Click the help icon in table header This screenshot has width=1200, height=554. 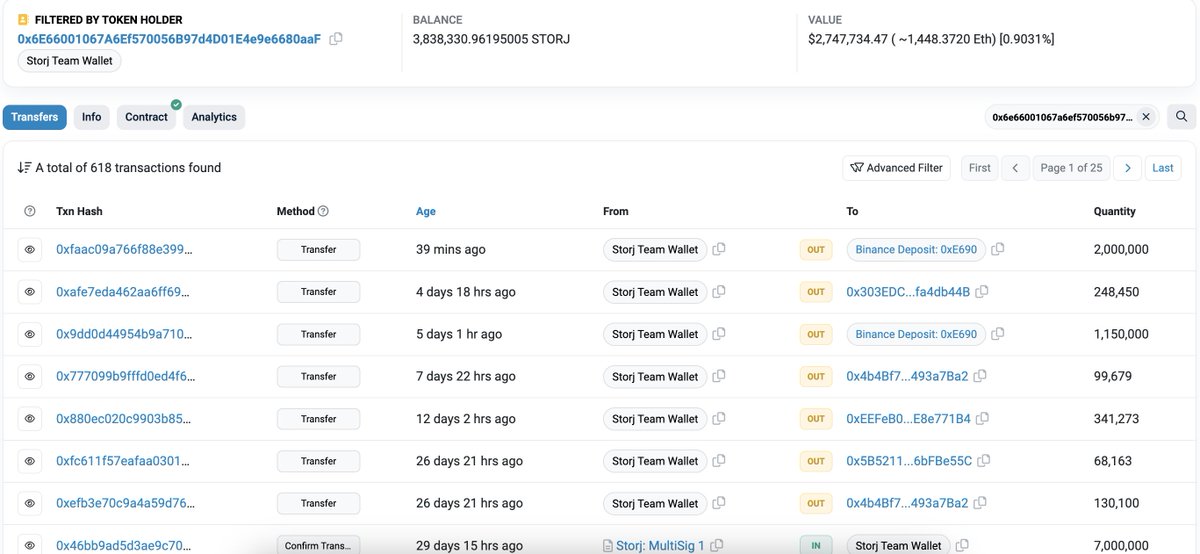coord(30,211)
